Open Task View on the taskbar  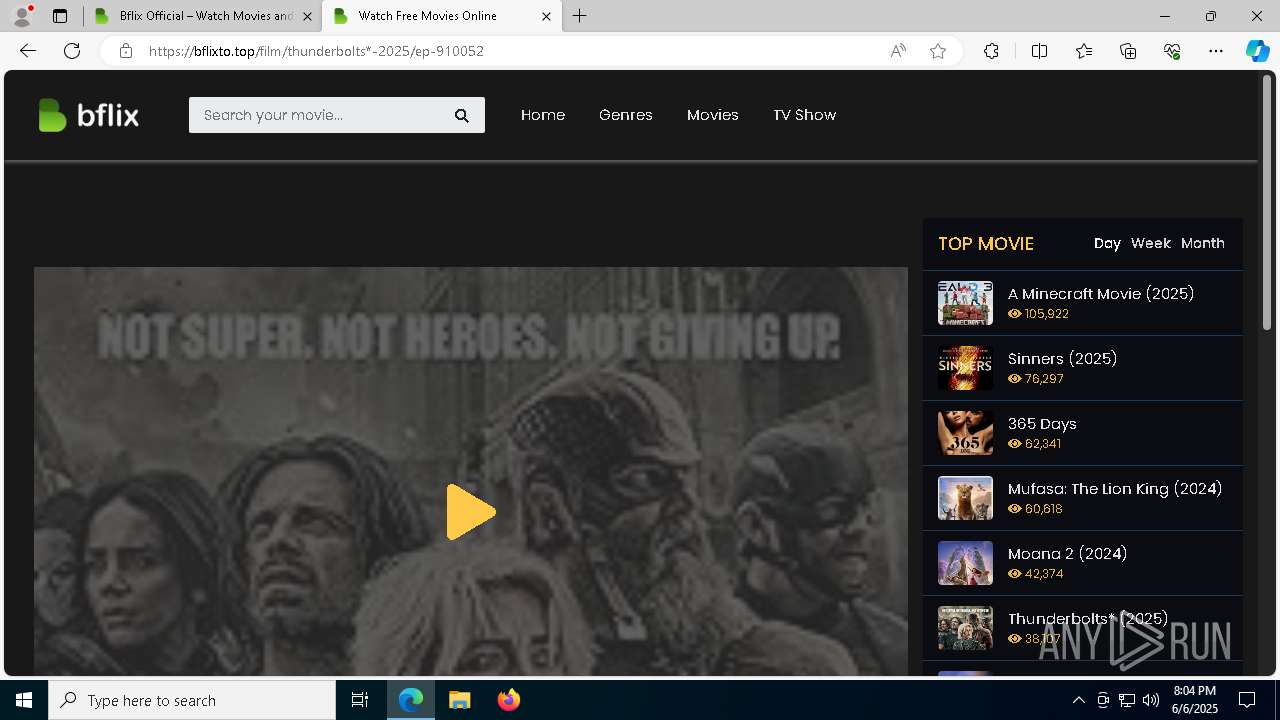coord(360,700)
